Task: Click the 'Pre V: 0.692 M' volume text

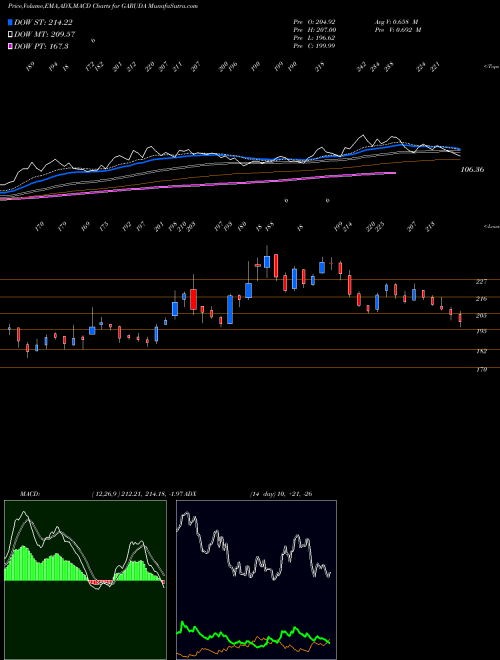Action: [x=397, y=30]
